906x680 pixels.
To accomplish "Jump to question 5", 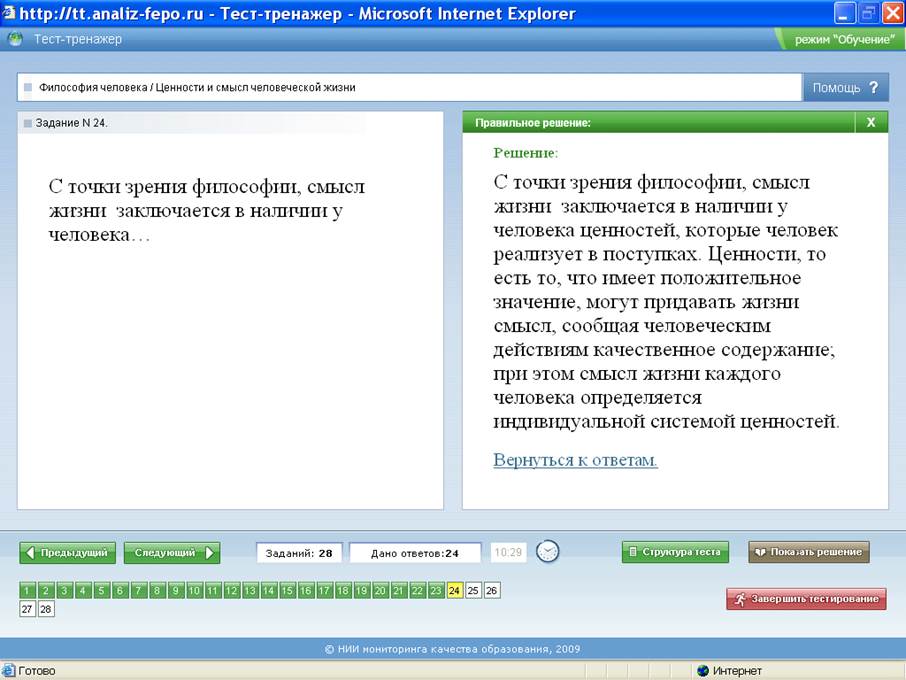I will point(101,590).
